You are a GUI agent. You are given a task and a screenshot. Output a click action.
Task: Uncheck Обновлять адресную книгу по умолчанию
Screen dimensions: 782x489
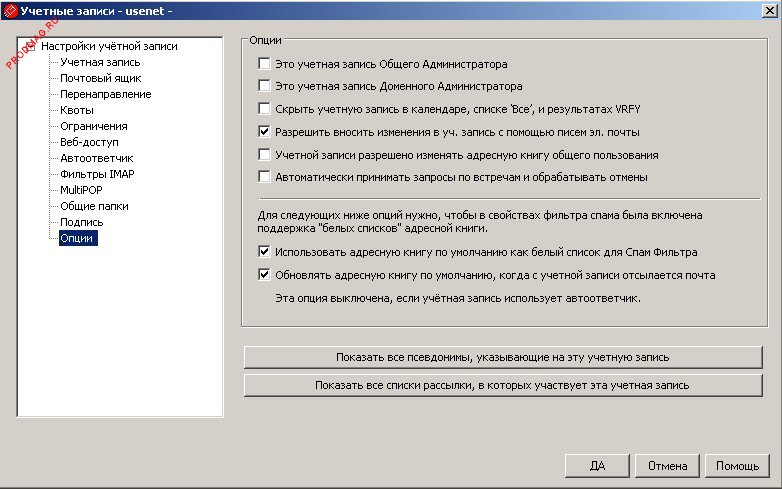click(264, 275)
